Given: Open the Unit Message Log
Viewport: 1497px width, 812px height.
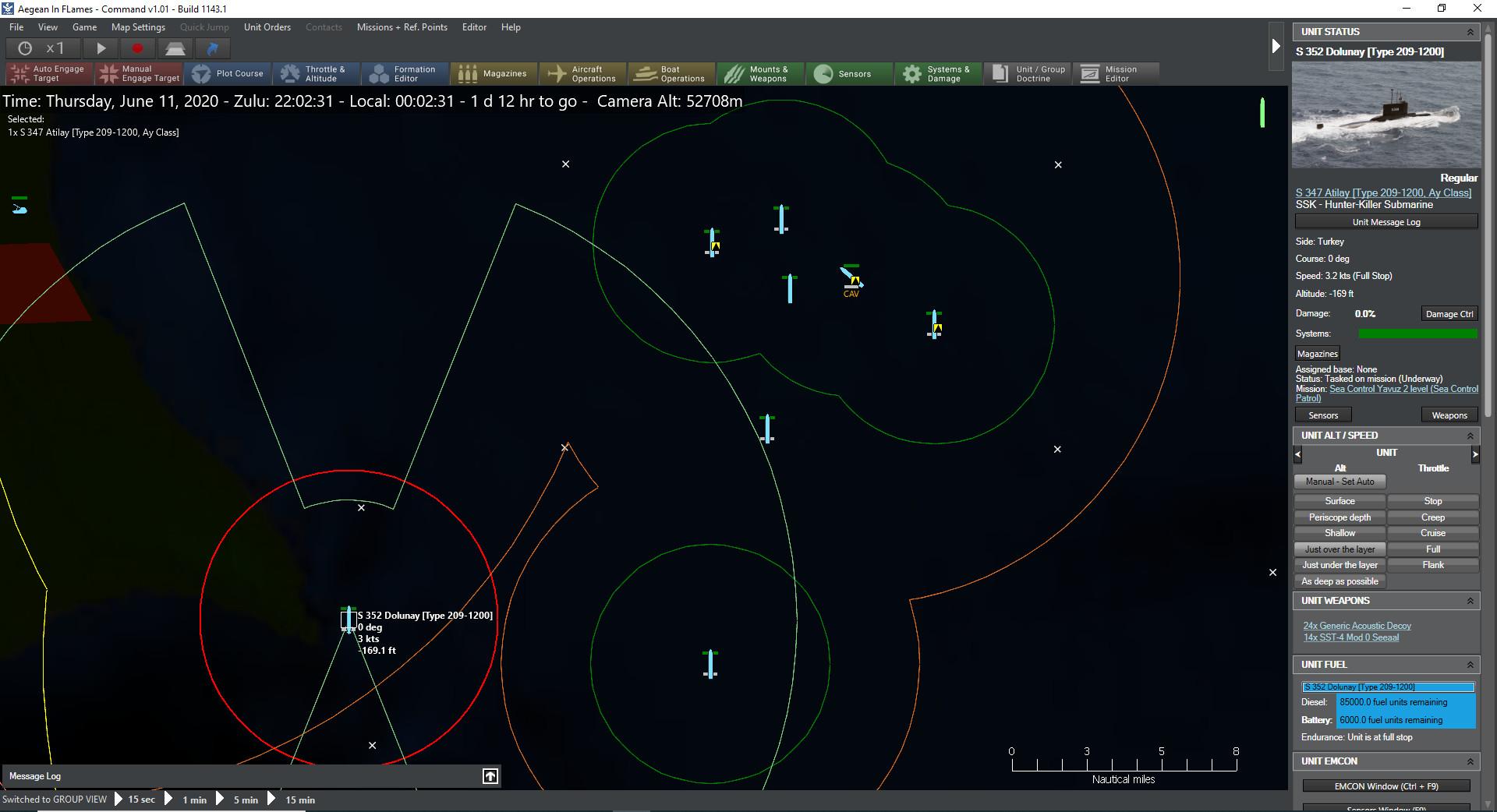Looking at the screenshot, I should point(1386,221).
